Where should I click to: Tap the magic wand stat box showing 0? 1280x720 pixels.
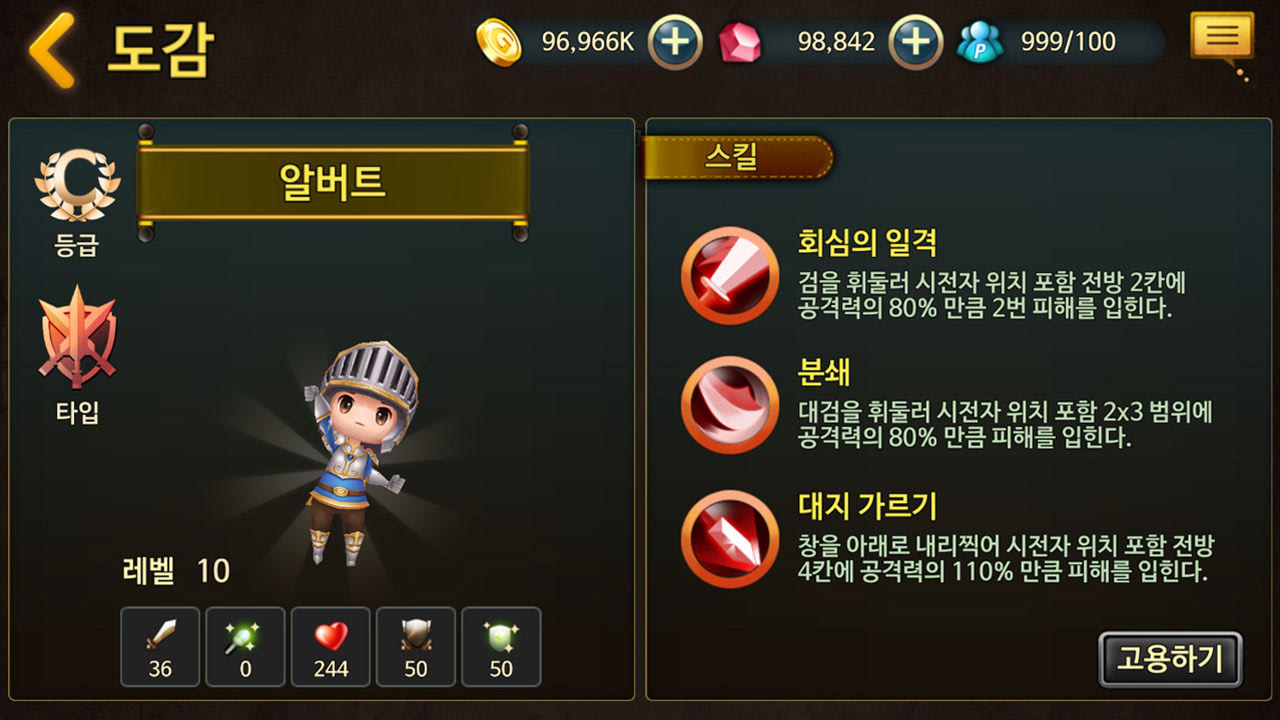pos(246,647)
